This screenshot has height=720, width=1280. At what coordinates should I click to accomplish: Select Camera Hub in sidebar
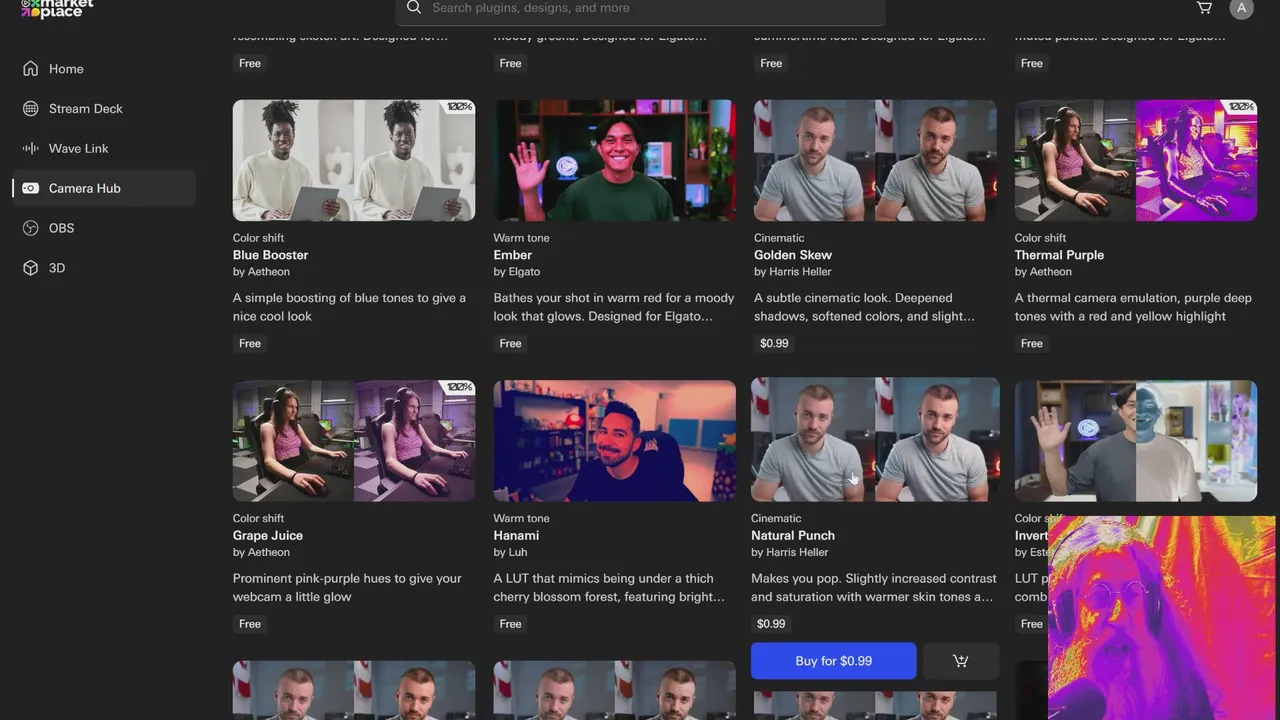click(x=104, y=189)
